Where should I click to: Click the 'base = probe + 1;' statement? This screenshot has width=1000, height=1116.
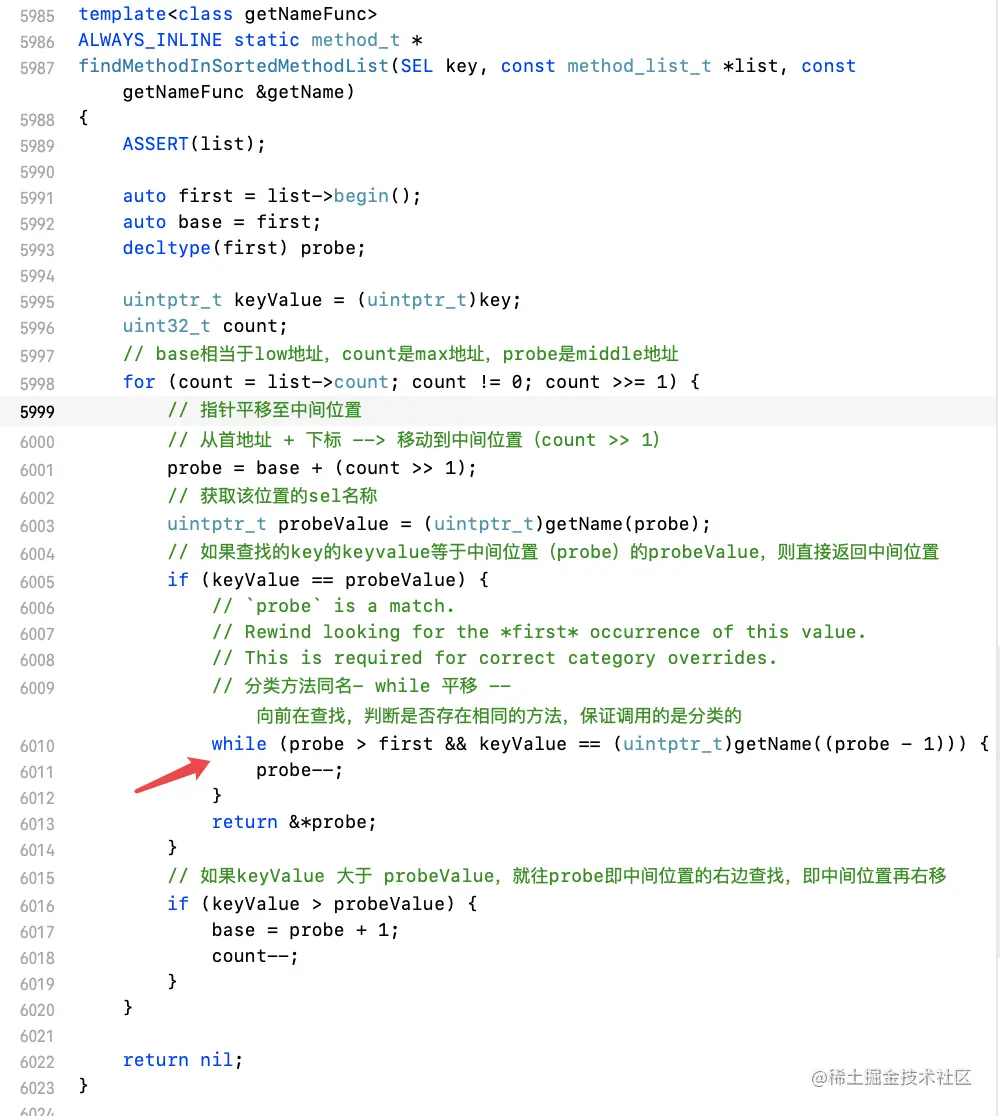(305, 930)
